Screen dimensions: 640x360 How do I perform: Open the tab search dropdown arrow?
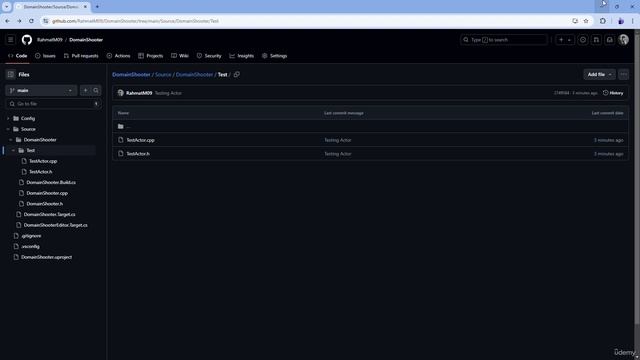point(7,7)
